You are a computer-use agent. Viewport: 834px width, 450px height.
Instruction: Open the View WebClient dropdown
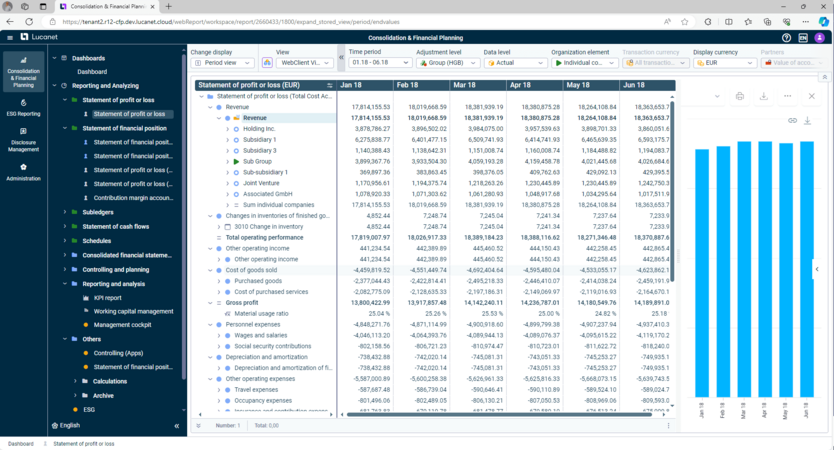[x=304, y=63]
